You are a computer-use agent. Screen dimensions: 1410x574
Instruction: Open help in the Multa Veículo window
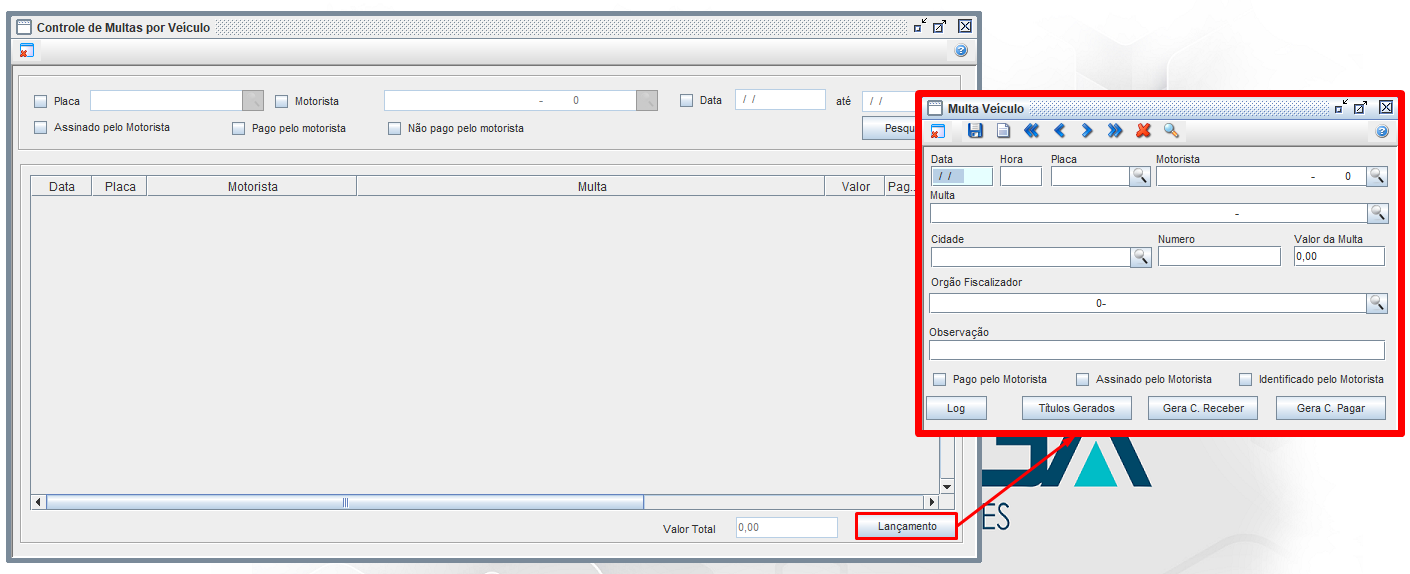[x=1382, y=131]
